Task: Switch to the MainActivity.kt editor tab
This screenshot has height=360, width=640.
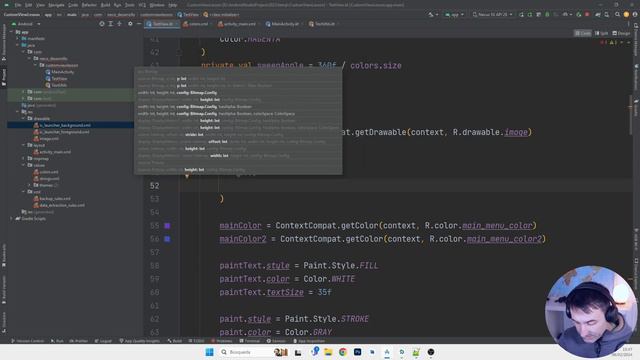Action: click(283, 24)
